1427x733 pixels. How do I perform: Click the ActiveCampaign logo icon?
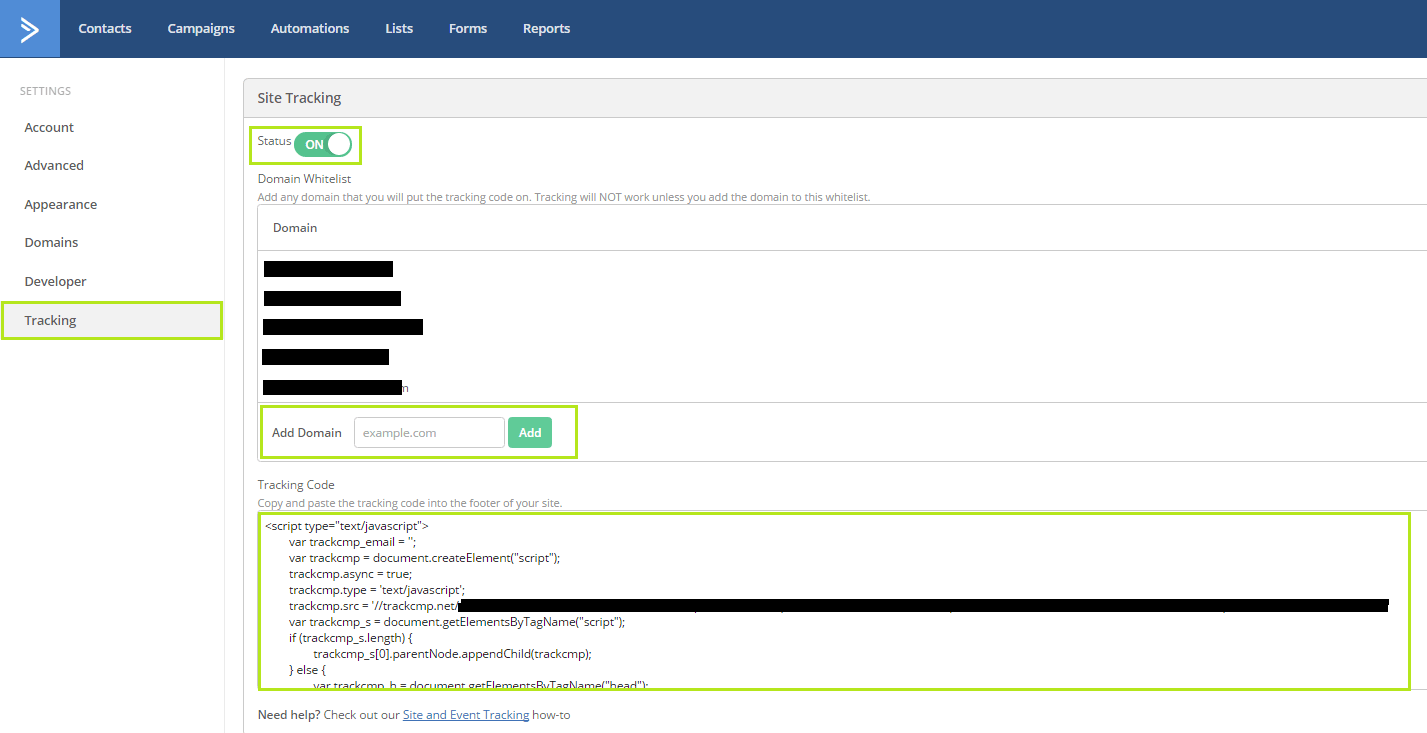30,29
